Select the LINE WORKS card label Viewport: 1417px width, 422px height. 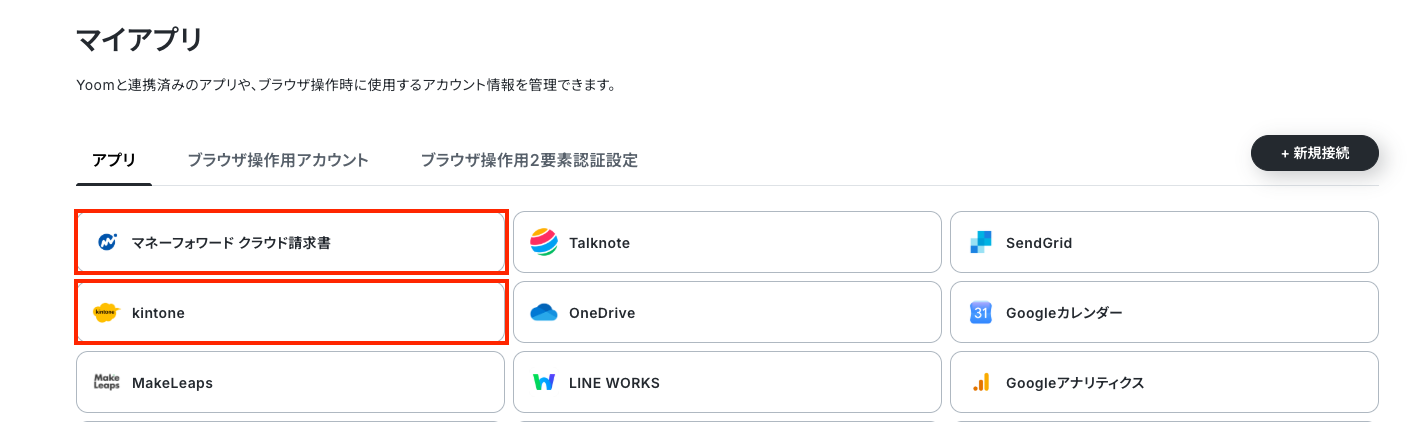[614, 383]
